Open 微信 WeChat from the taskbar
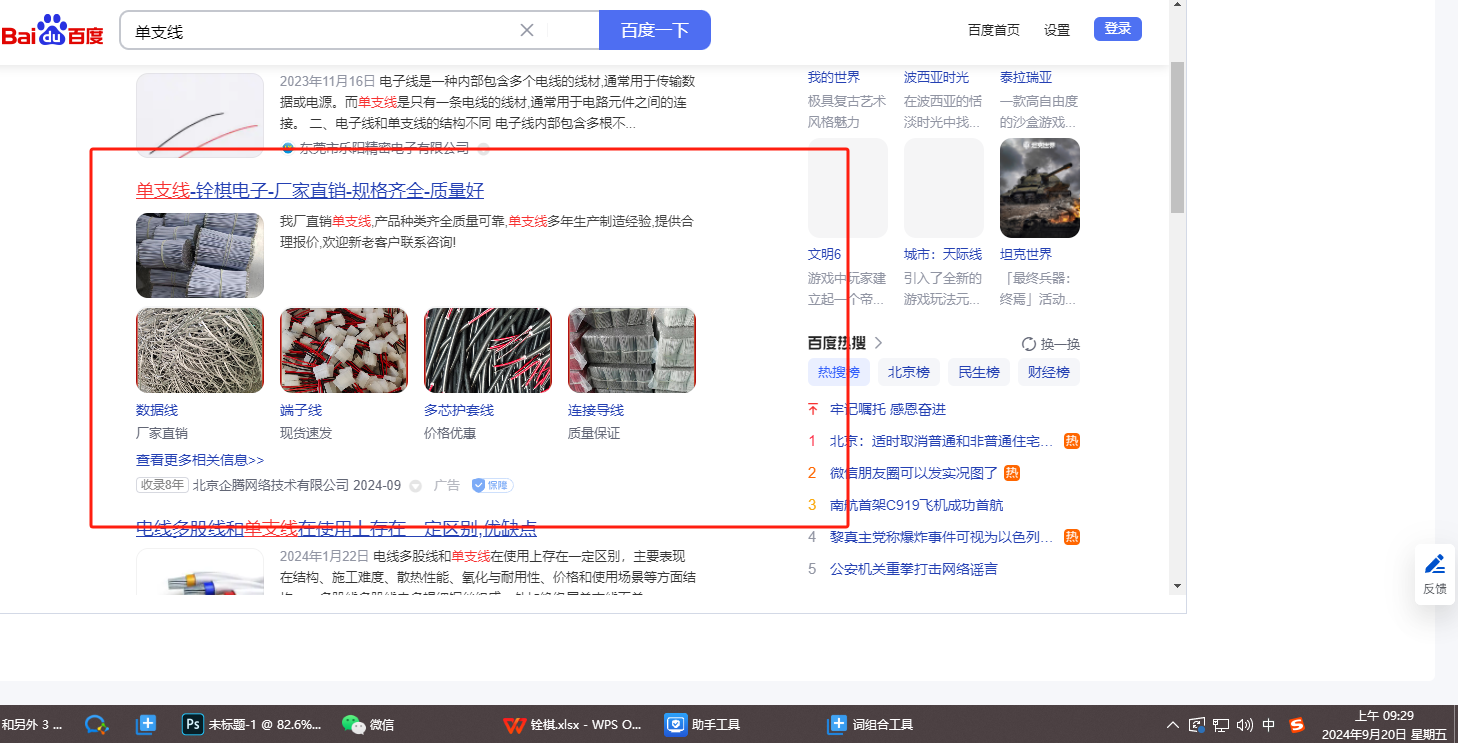 (x=369, y=725)
